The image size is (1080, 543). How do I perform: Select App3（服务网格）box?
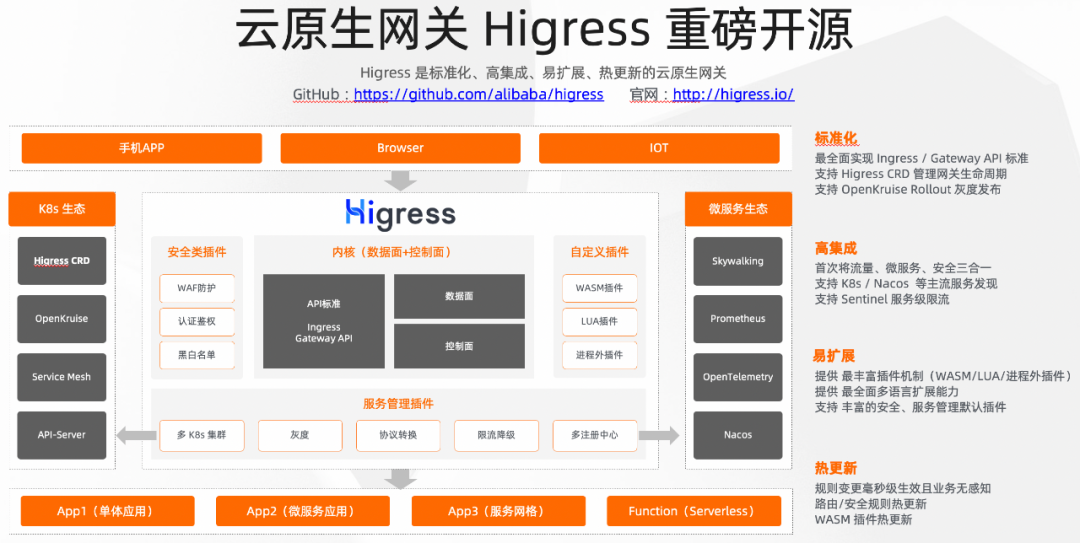tap(499, 511)
